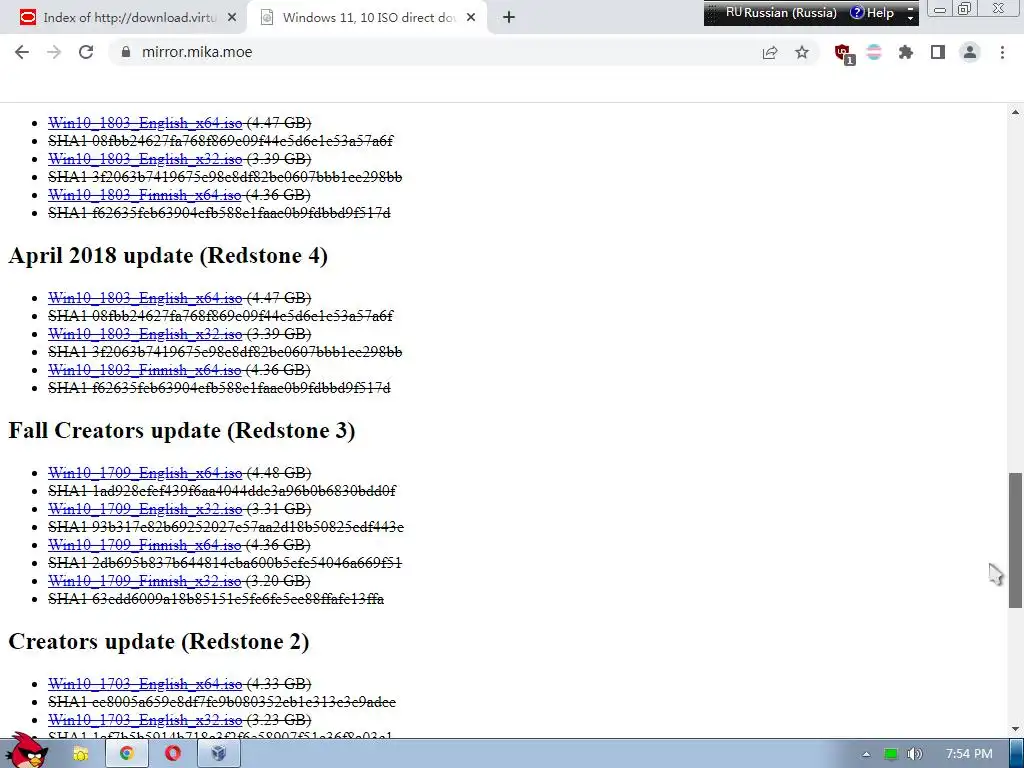1024x768 pixels.
Task: Click the 'April 2018 update (Redstone 4)' heading
Action: click(x=168, y=255)
